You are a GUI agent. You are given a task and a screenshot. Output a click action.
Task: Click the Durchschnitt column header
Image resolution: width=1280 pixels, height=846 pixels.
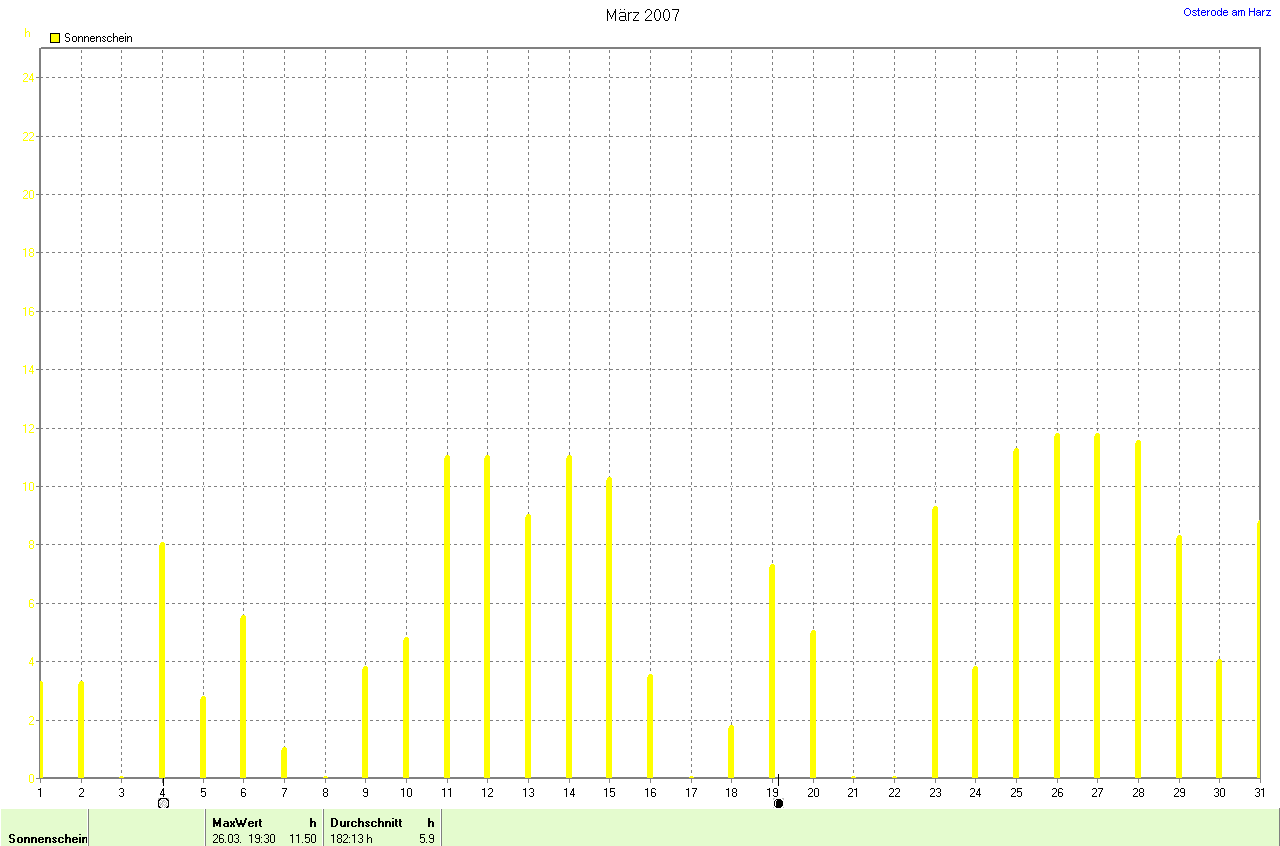(x=366, y=822)
